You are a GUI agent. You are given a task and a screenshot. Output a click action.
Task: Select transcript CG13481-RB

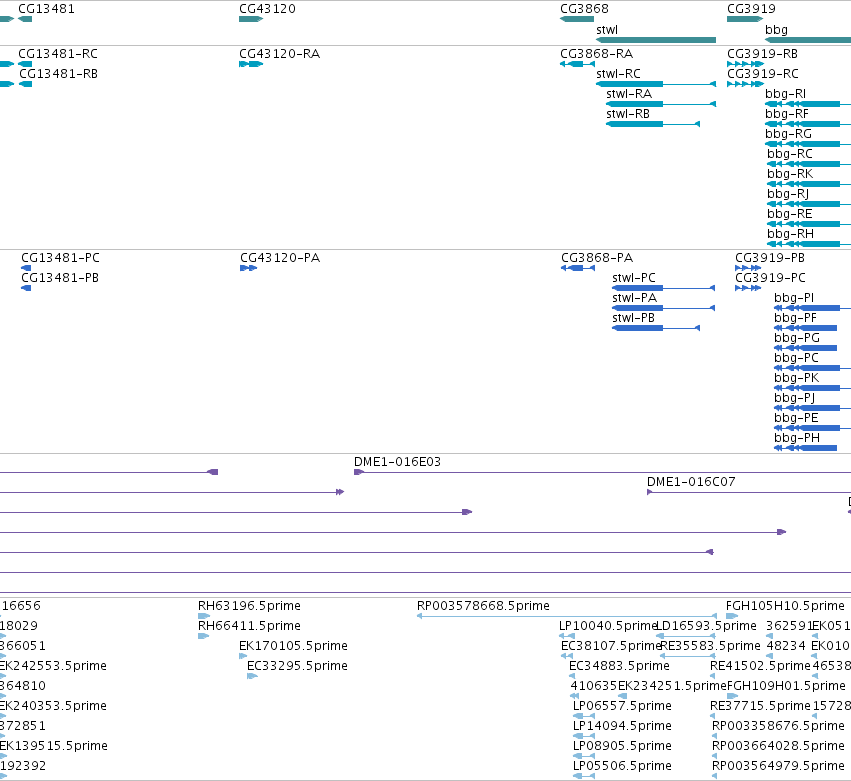point(26,84)
